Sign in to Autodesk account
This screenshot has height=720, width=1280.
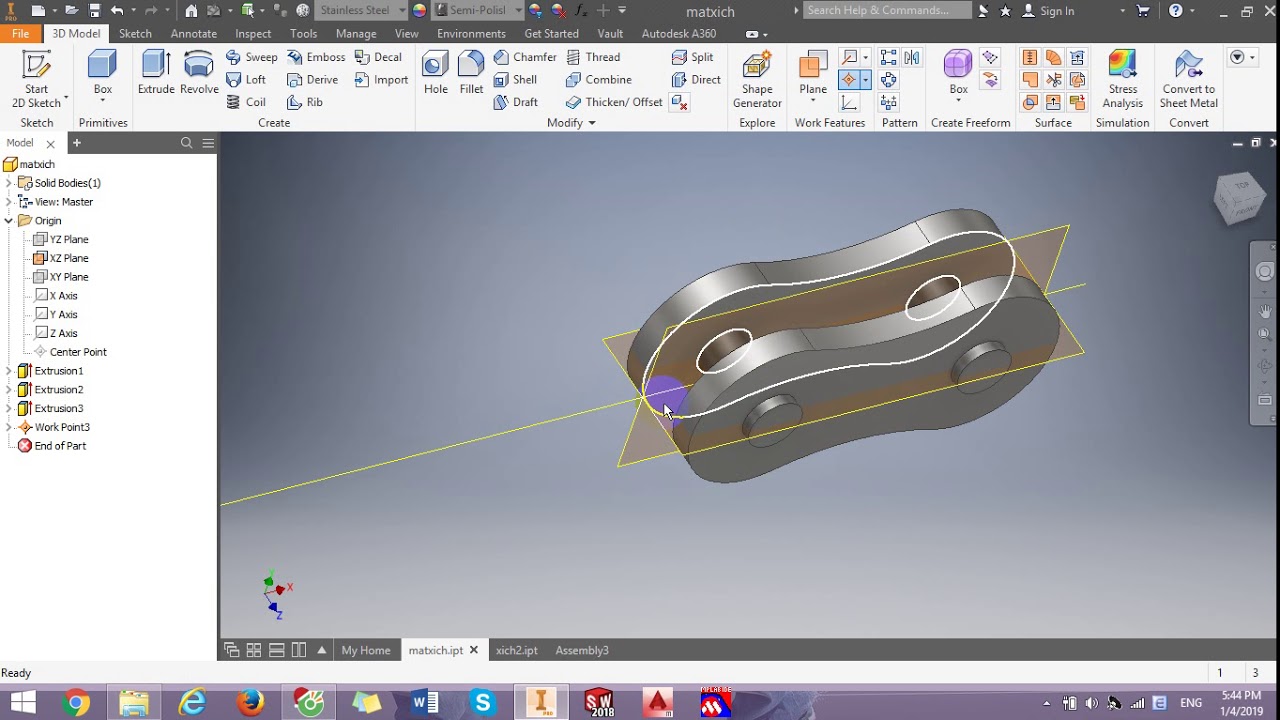1048,11
